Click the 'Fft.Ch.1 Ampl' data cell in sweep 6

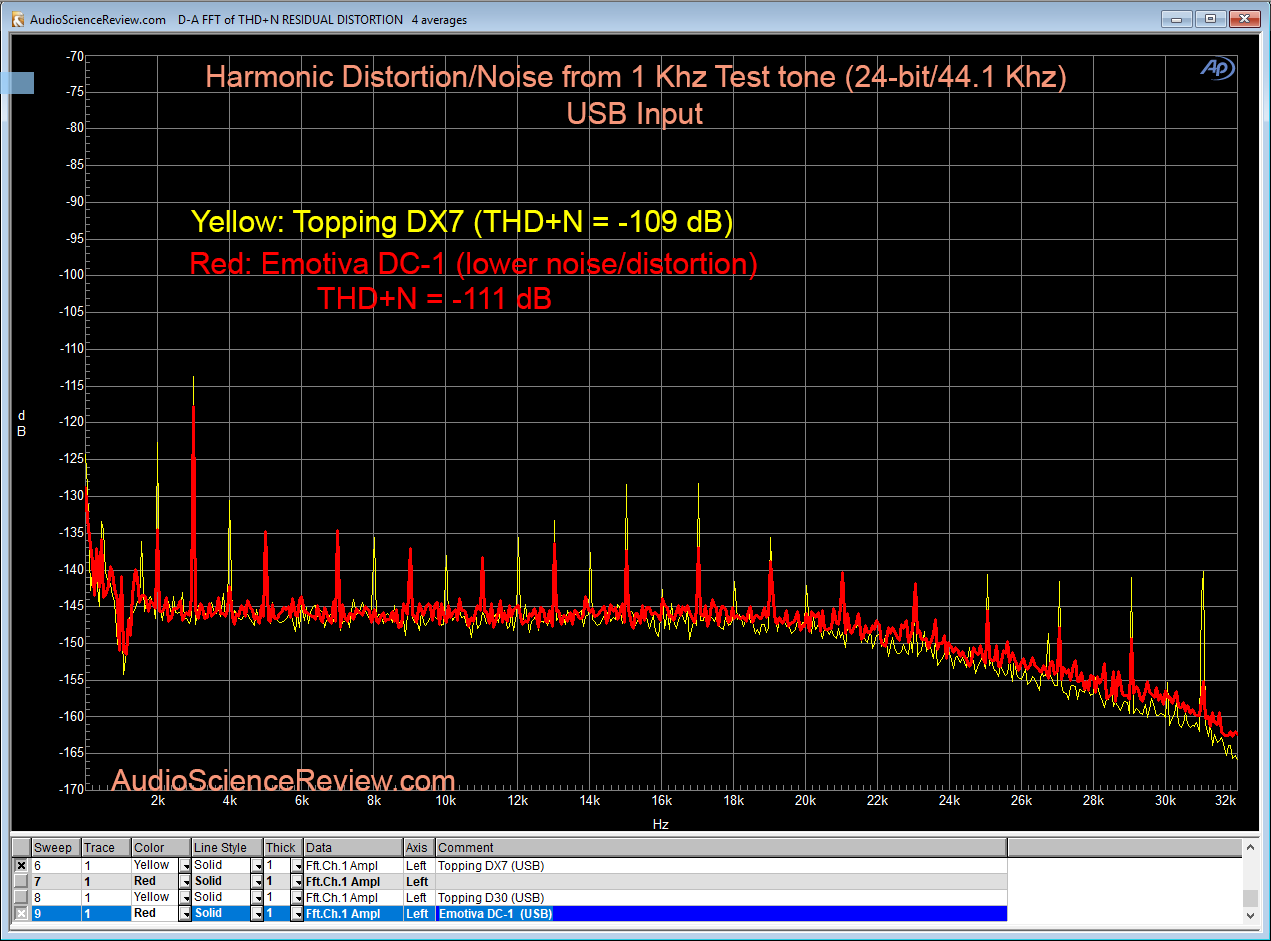pyautogui.click(x=353, y=866)
